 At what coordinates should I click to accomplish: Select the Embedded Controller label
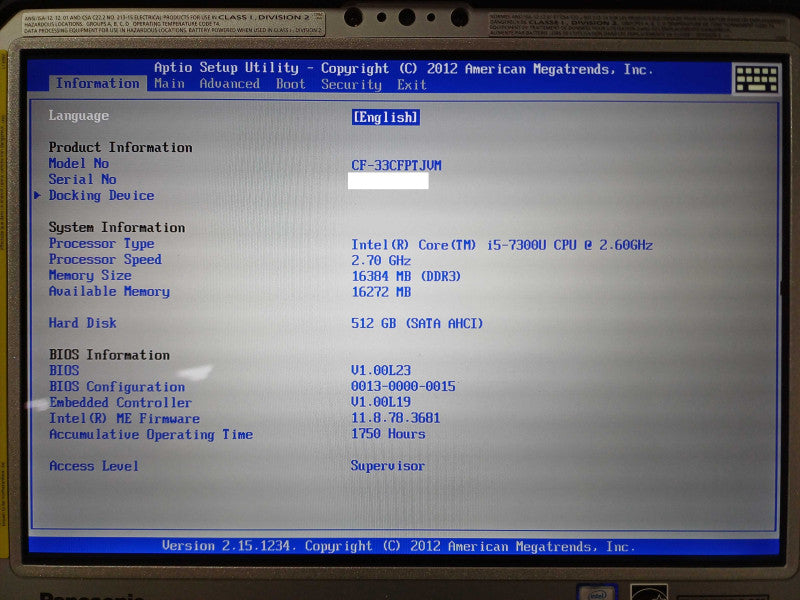click(x=120, y=403)
